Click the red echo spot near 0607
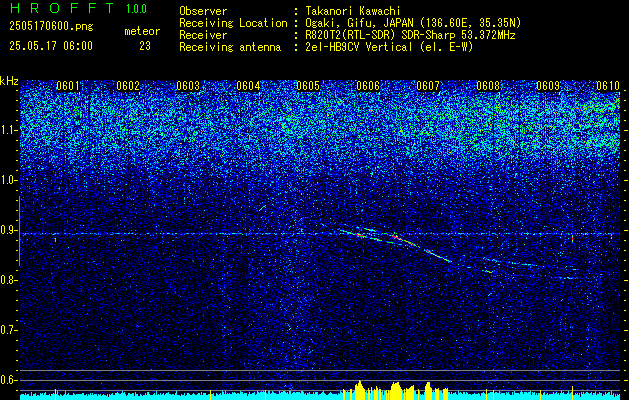Viewport: 629px width, 400px height. point(428,252)
